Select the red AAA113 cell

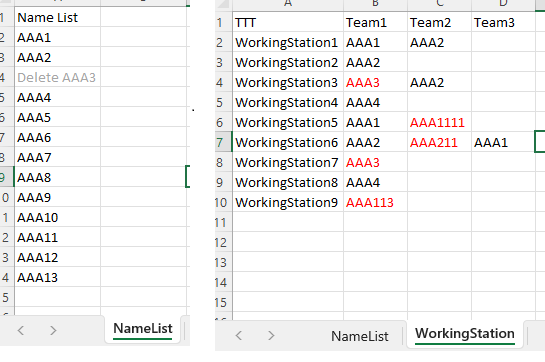375,202
